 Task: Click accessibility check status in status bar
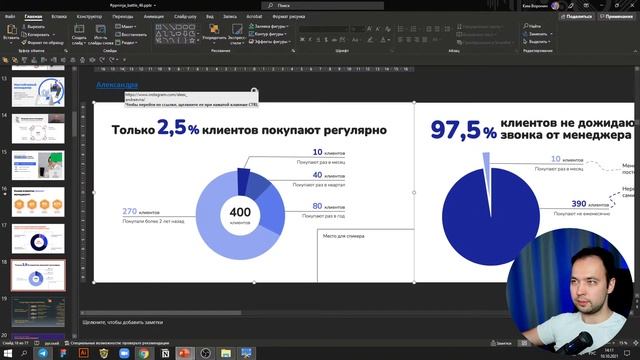(117, 343)
